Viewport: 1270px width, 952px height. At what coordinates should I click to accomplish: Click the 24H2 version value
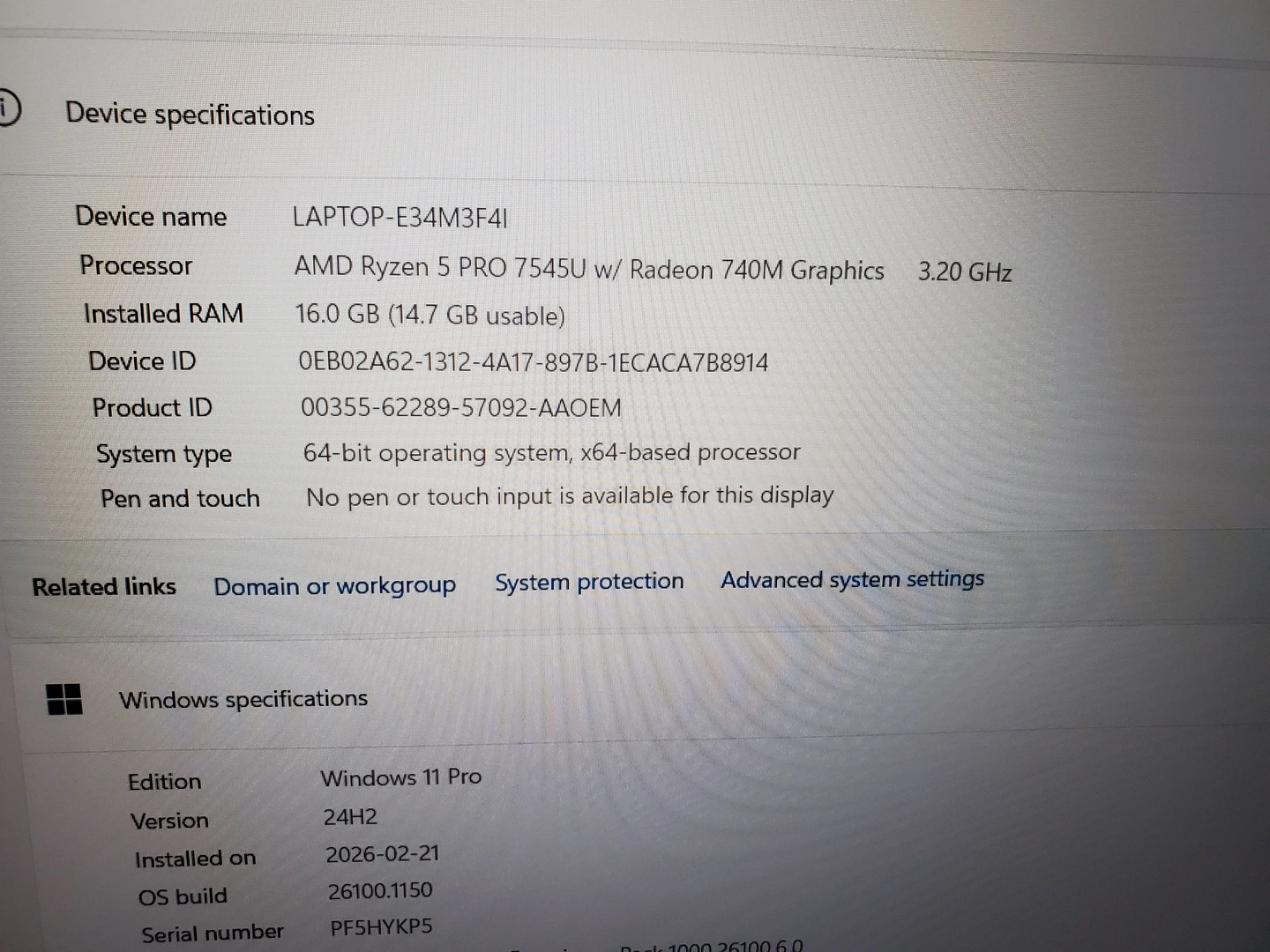[350, 817]
